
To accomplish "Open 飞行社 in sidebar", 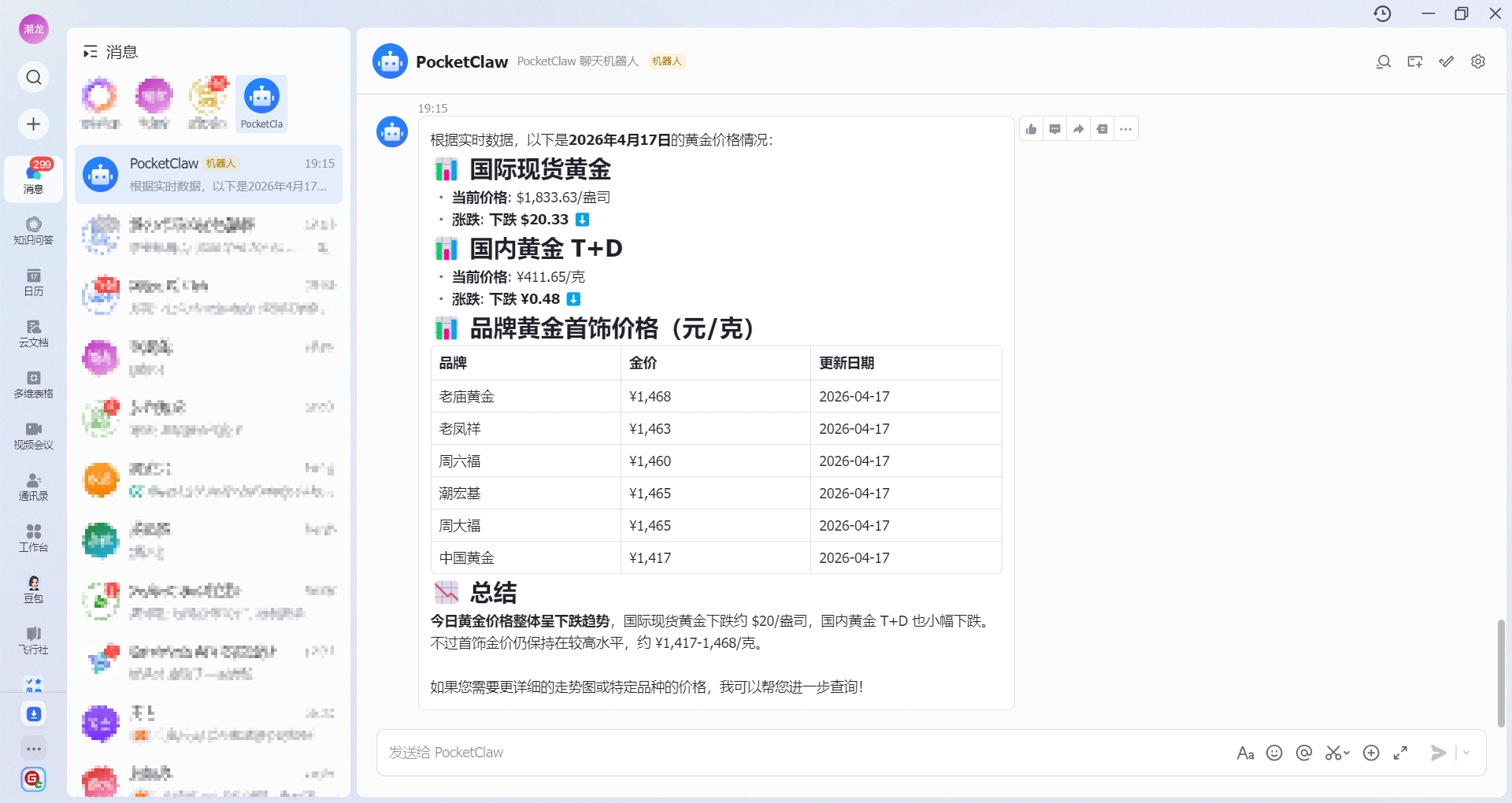I will [x=33, y=641].
